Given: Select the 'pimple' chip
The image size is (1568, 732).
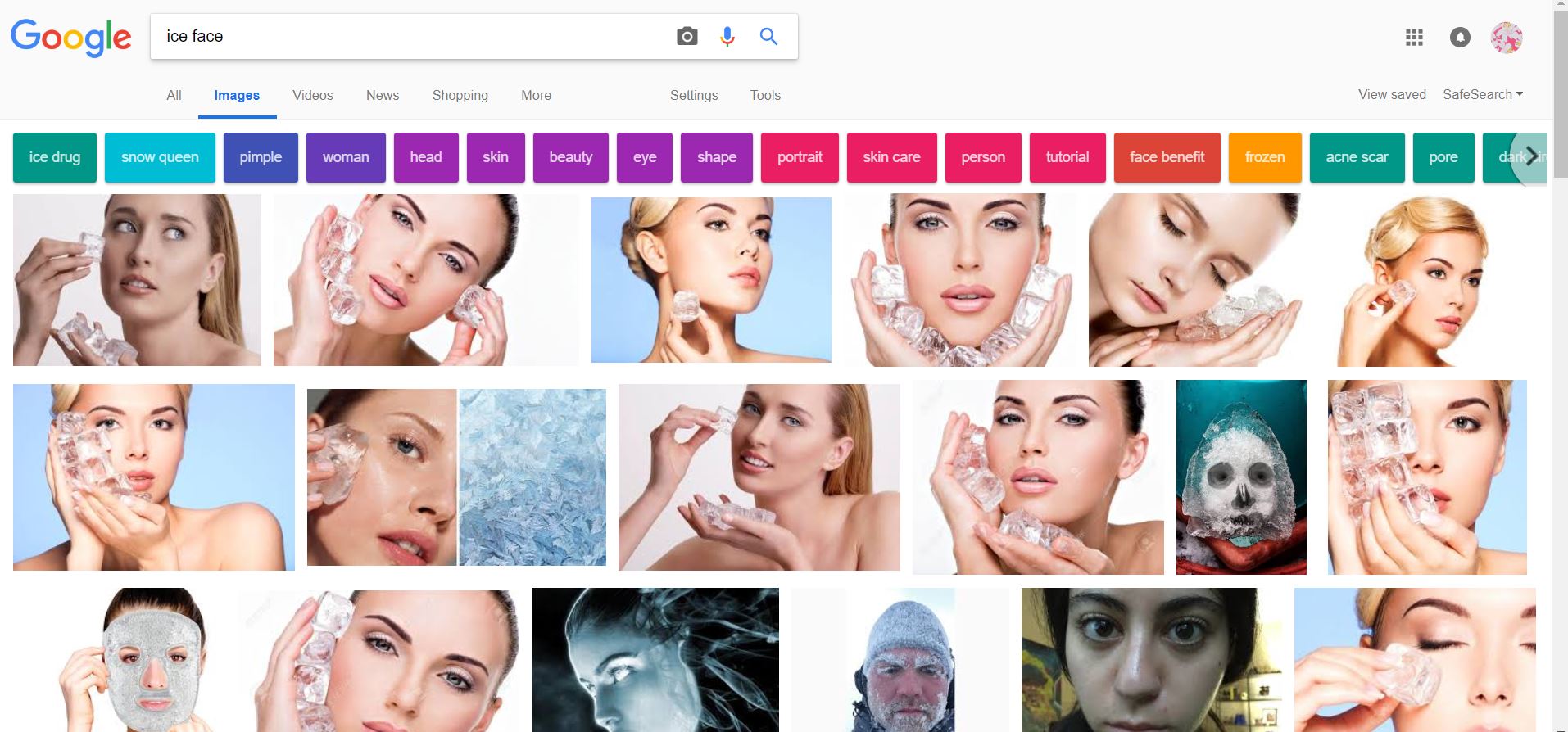Looking at the screenshot, I should pos(261,157).
